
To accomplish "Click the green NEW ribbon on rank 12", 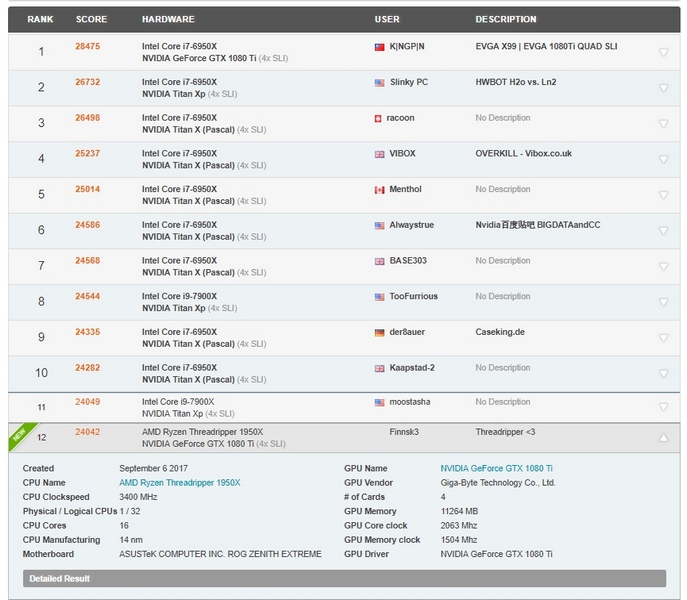I will [x=18, y=434].
